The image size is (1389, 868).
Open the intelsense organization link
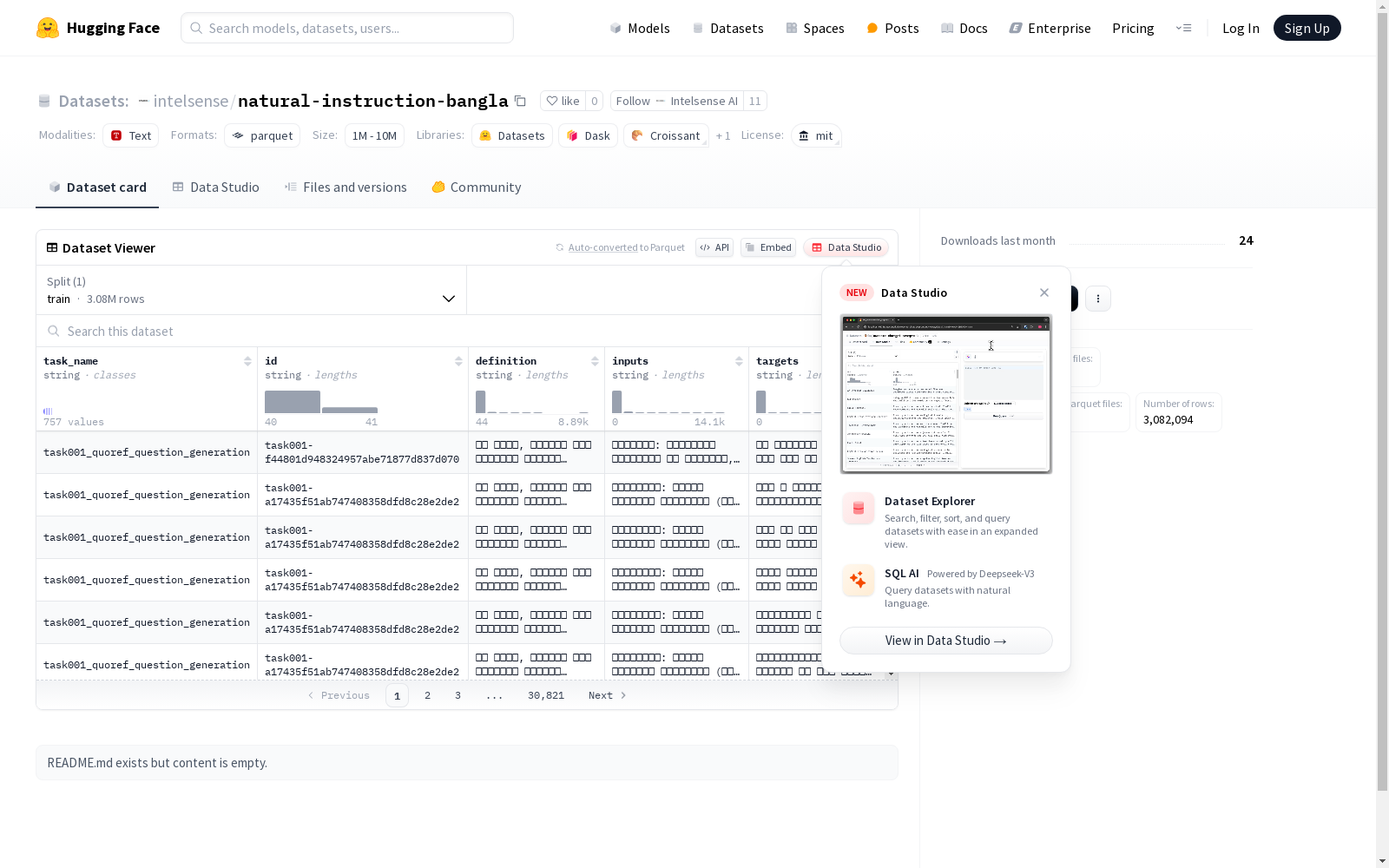[190, 101]
